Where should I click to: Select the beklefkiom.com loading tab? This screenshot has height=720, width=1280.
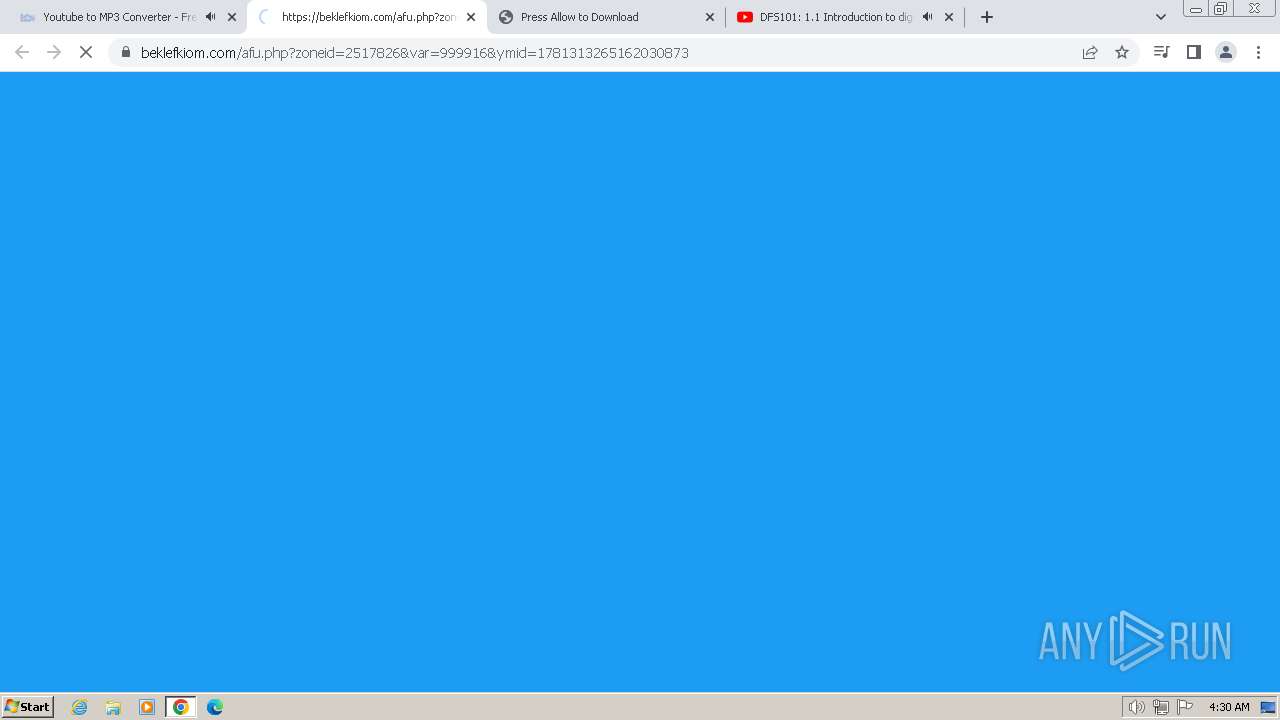[x=358, y=17]
